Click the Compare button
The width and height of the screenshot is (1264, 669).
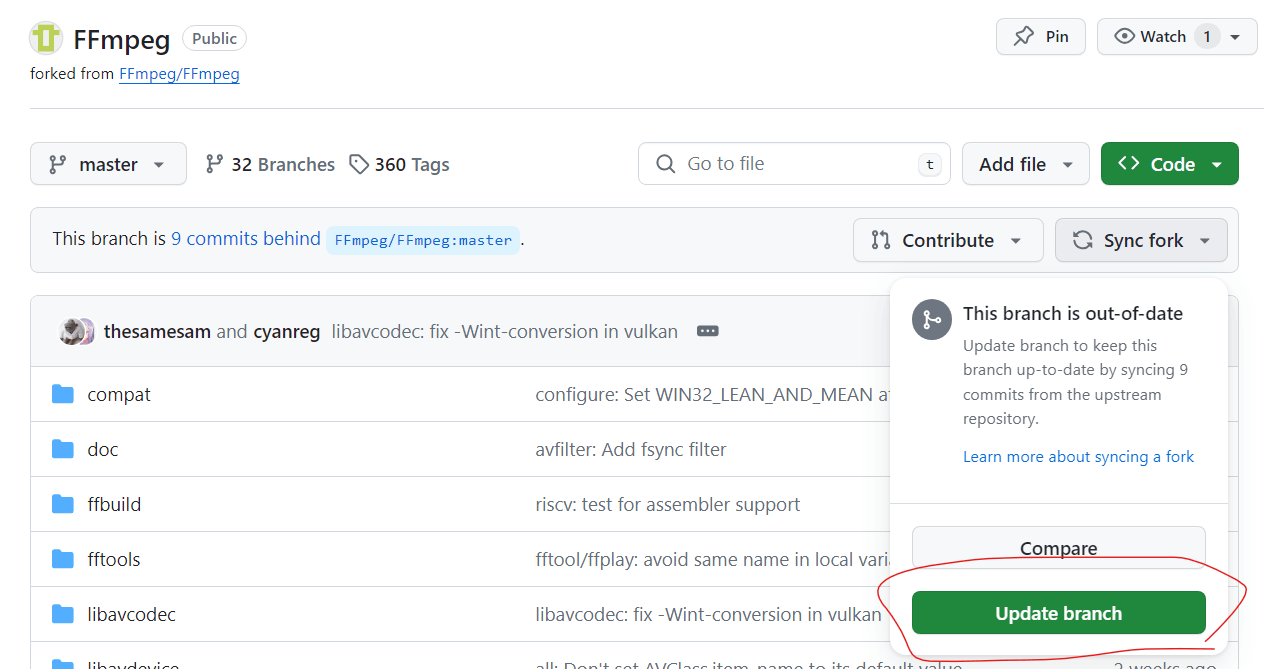pos(1059,548)
